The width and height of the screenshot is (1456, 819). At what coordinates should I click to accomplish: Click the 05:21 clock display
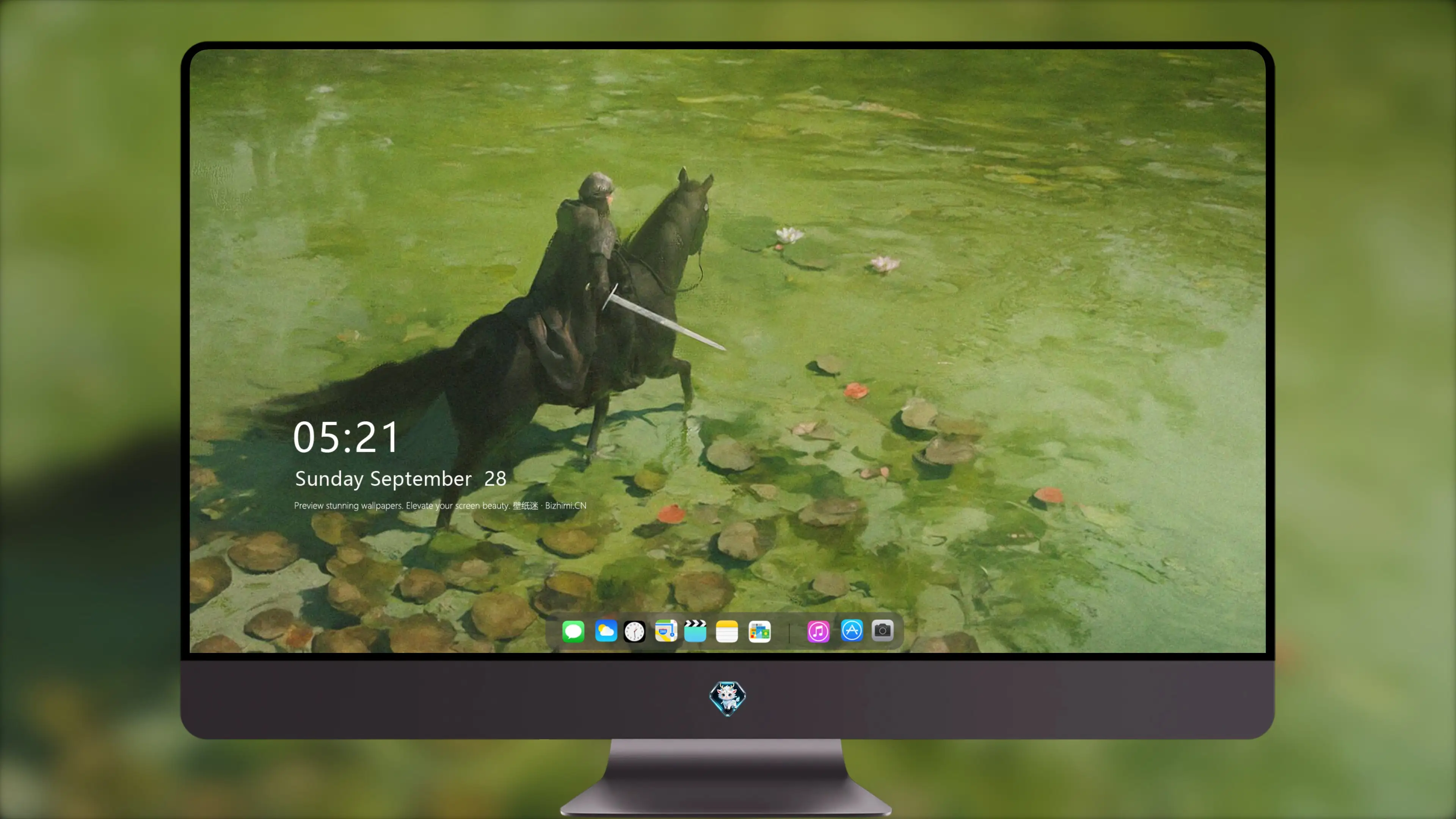346,437
